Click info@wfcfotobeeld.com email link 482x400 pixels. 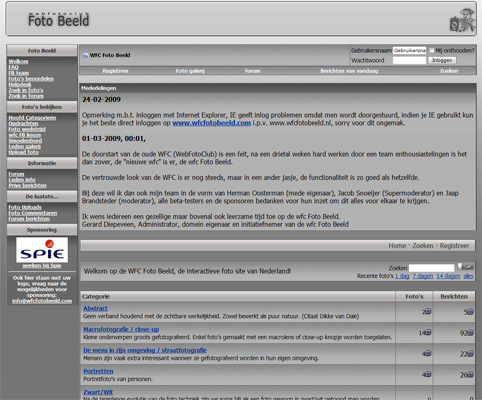42,301
